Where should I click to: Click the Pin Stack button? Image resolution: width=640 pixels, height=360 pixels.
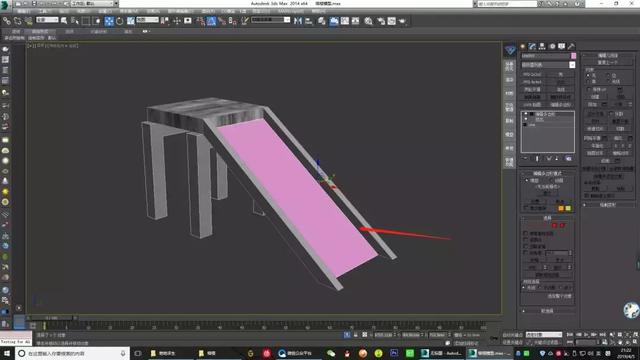pos(525,158)
